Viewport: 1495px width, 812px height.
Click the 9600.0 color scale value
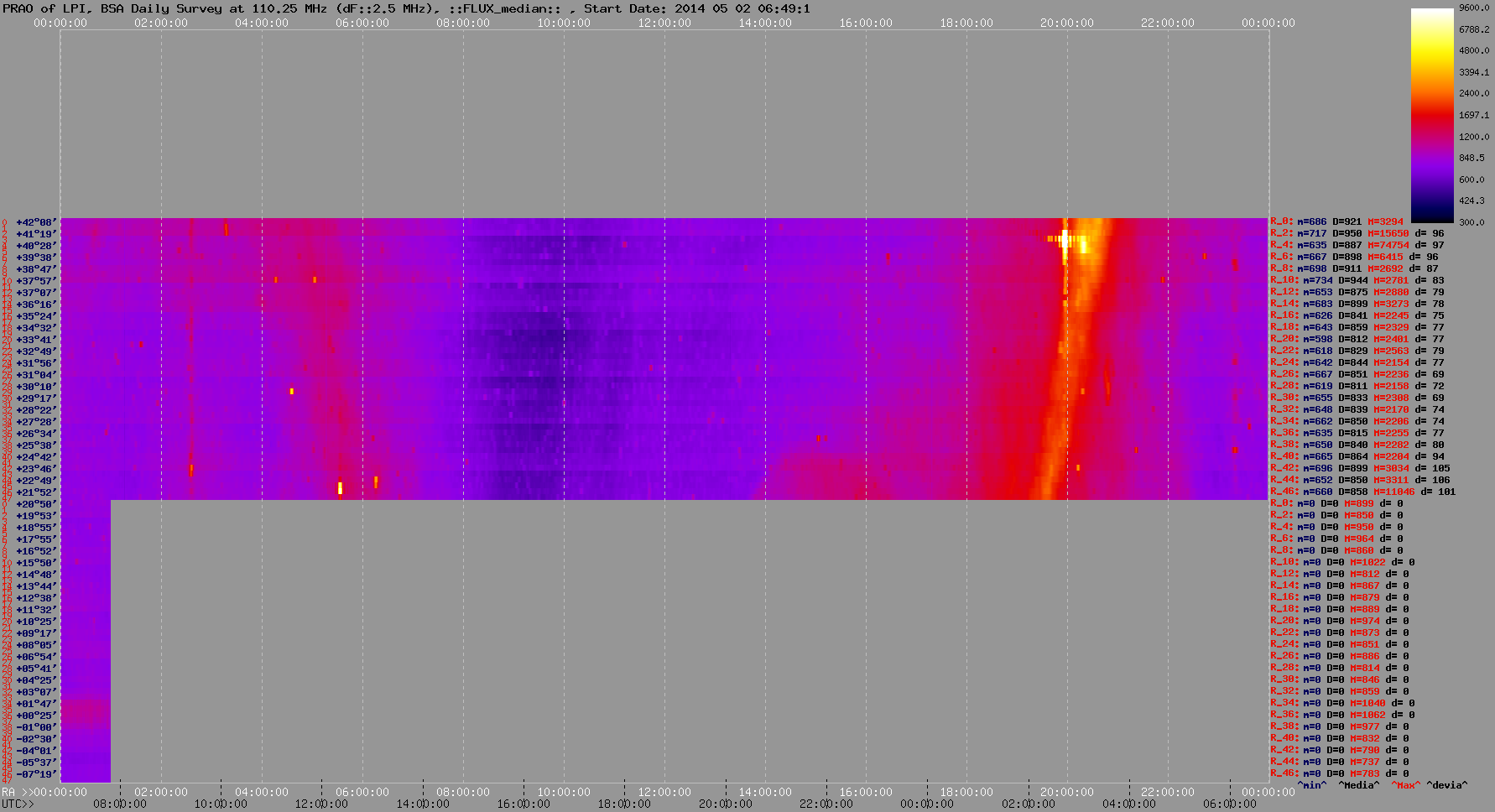(x=1474, y=8)
